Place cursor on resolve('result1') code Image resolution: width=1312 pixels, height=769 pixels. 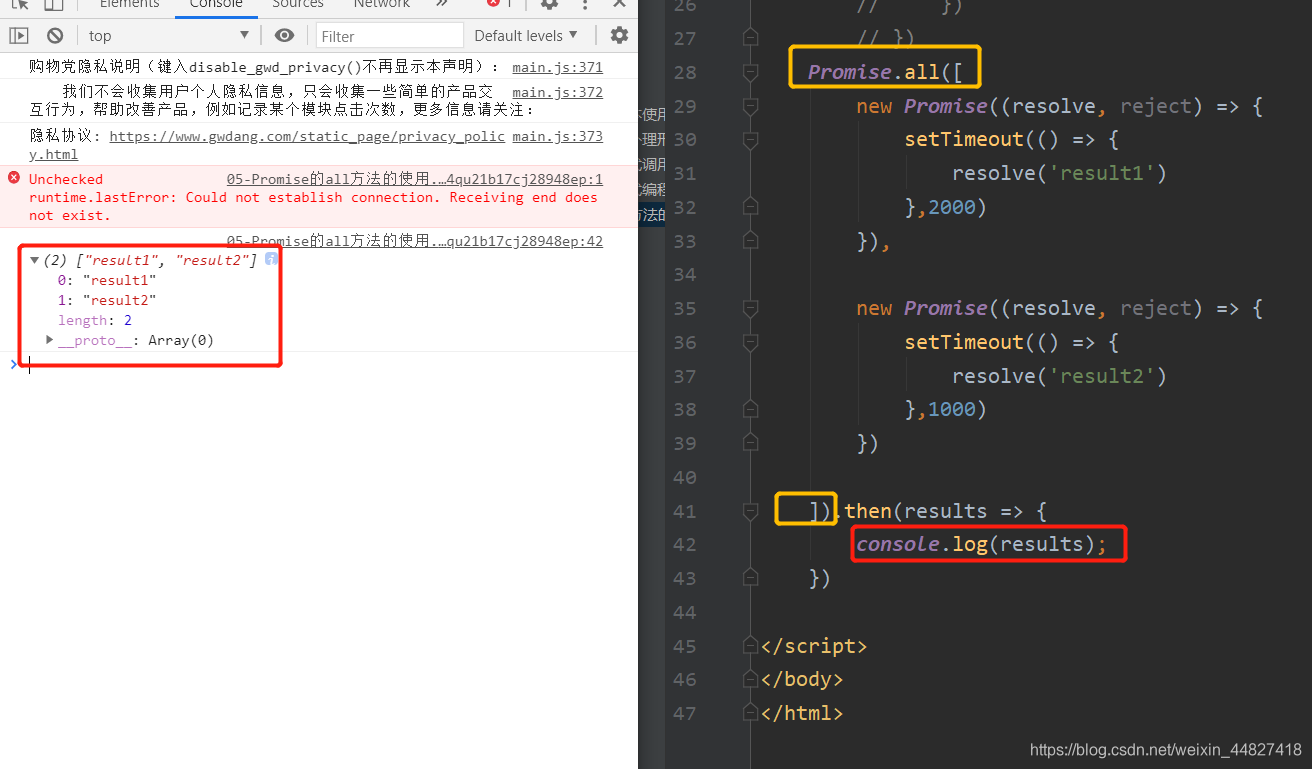tap(1060, 173)
